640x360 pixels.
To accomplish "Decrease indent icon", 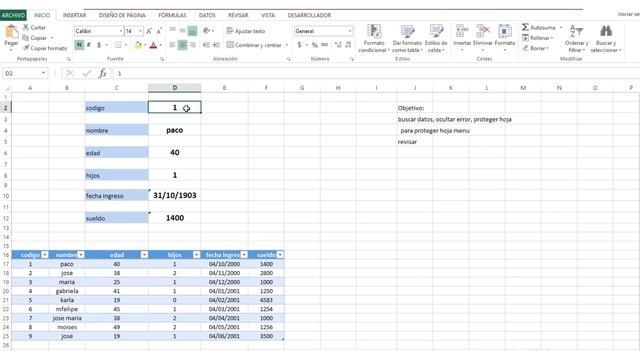I will tap(206, 45).
